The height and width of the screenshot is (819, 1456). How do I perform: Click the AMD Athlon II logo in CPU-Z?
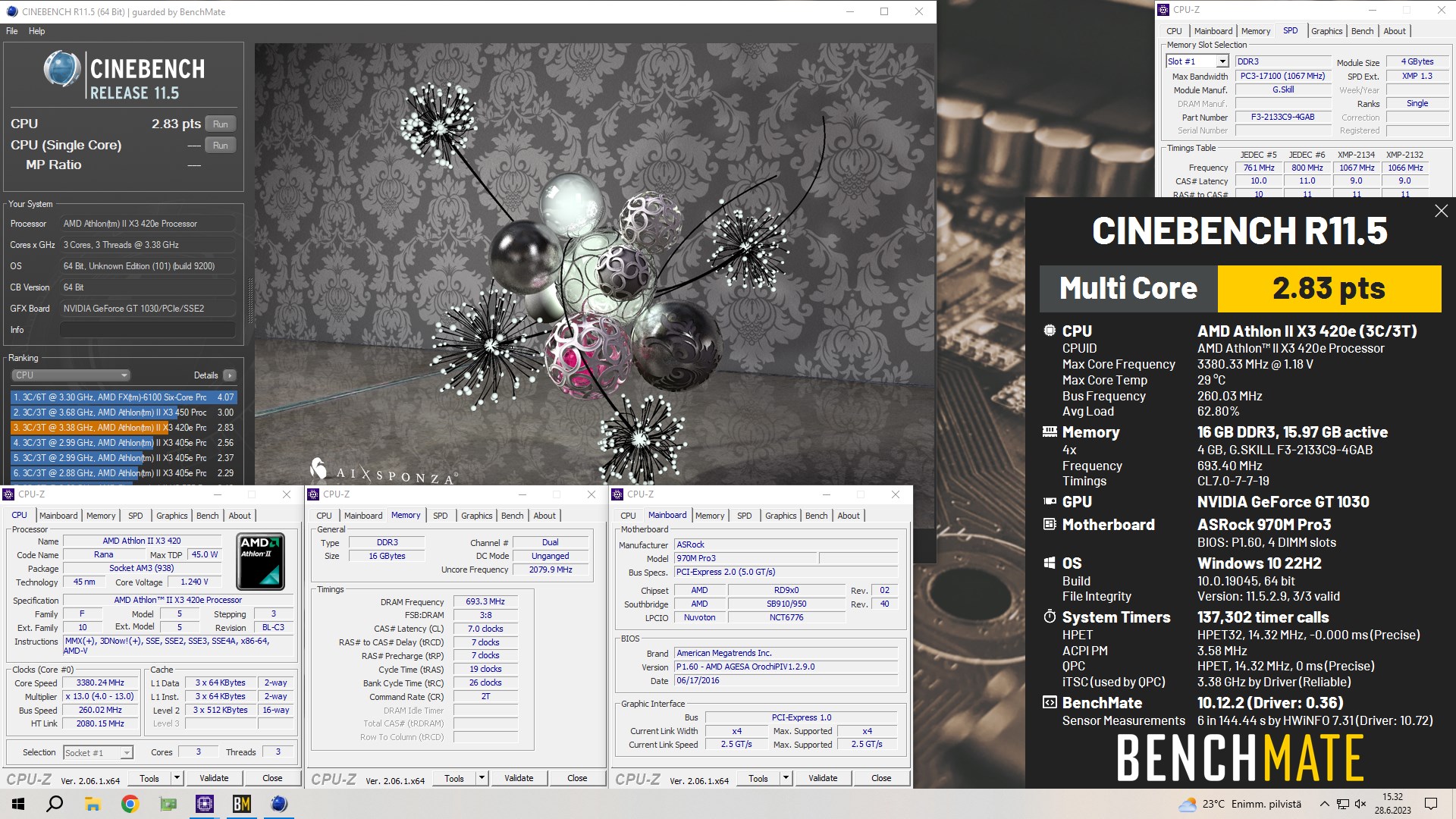click(260, 562)
